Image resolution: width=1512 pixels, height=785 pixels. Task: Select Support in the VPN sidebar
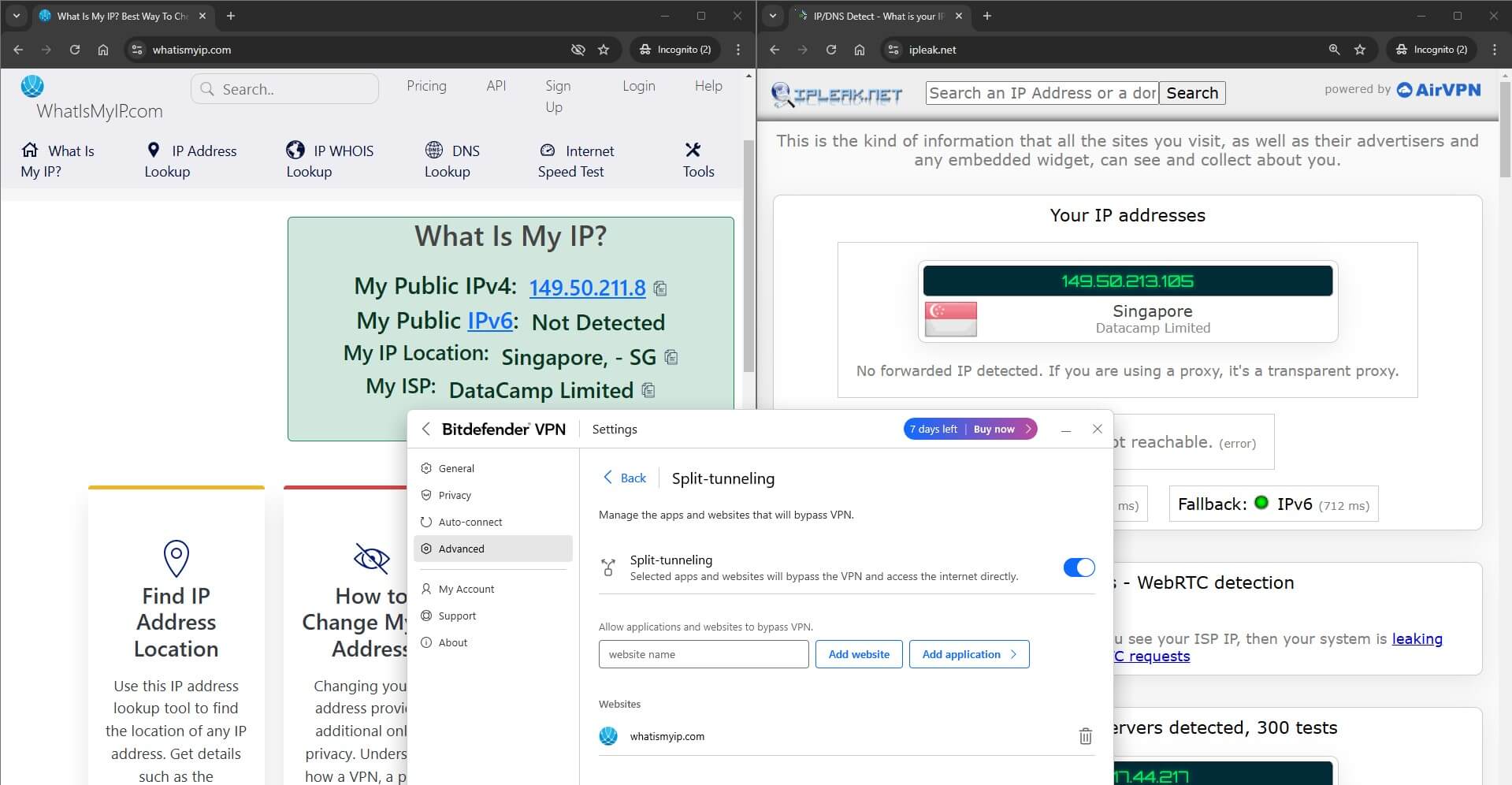point(458,616)
